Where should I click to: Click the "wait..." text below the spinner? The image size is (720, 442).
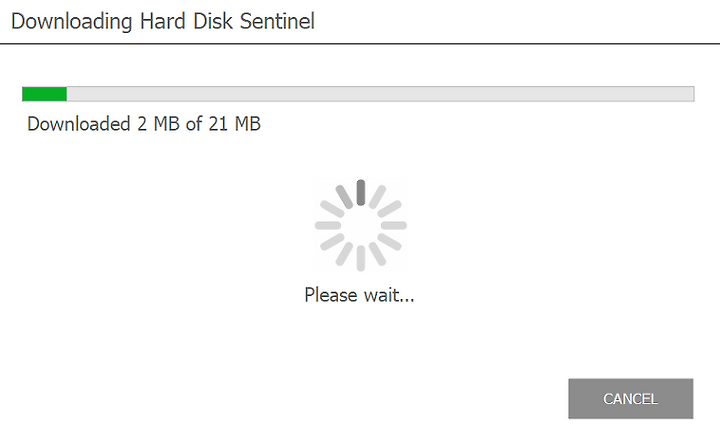[389, 295]
